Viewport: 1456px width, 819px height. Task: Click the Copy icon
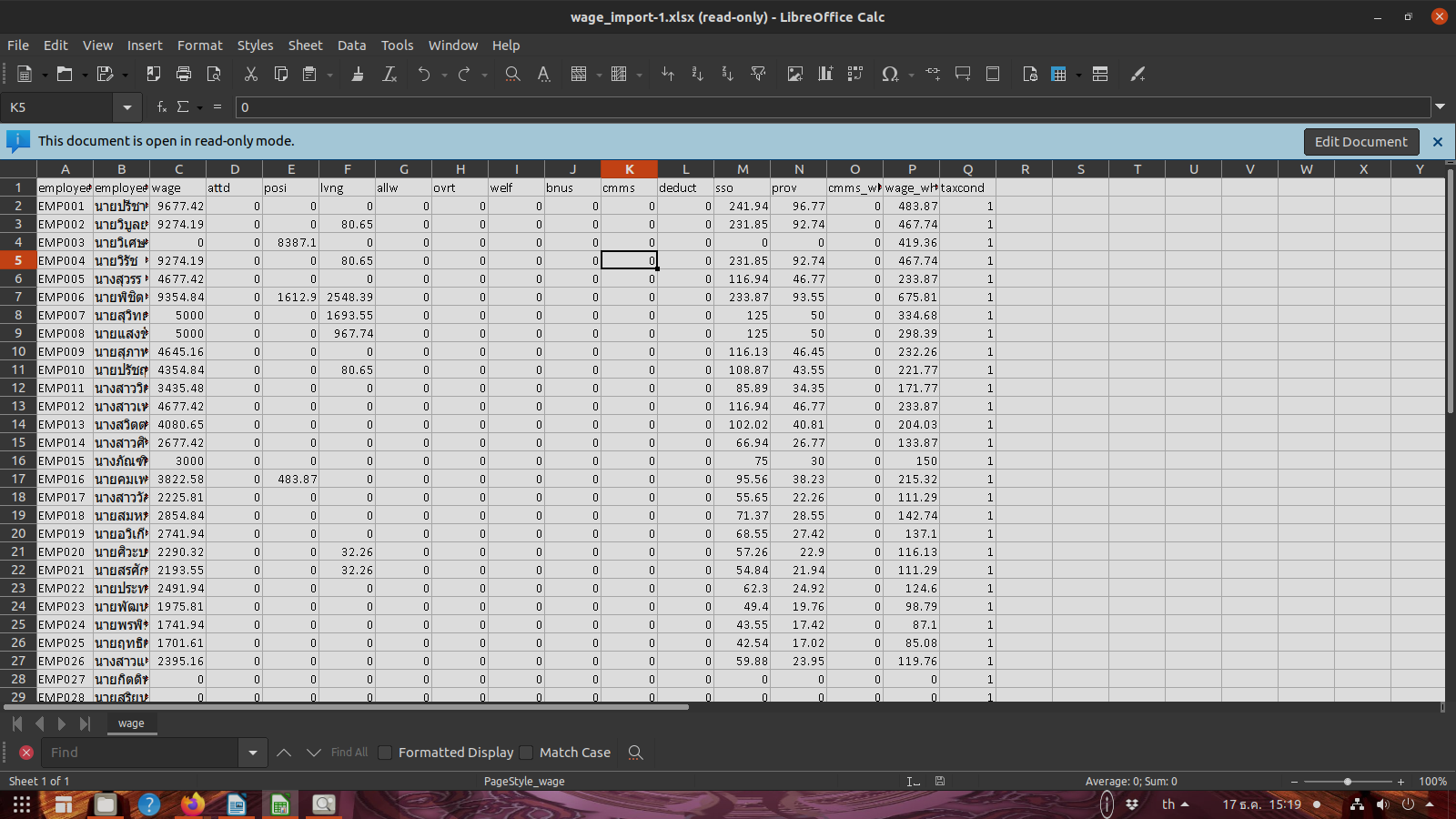pyautogui.click(x=281, y=75)
